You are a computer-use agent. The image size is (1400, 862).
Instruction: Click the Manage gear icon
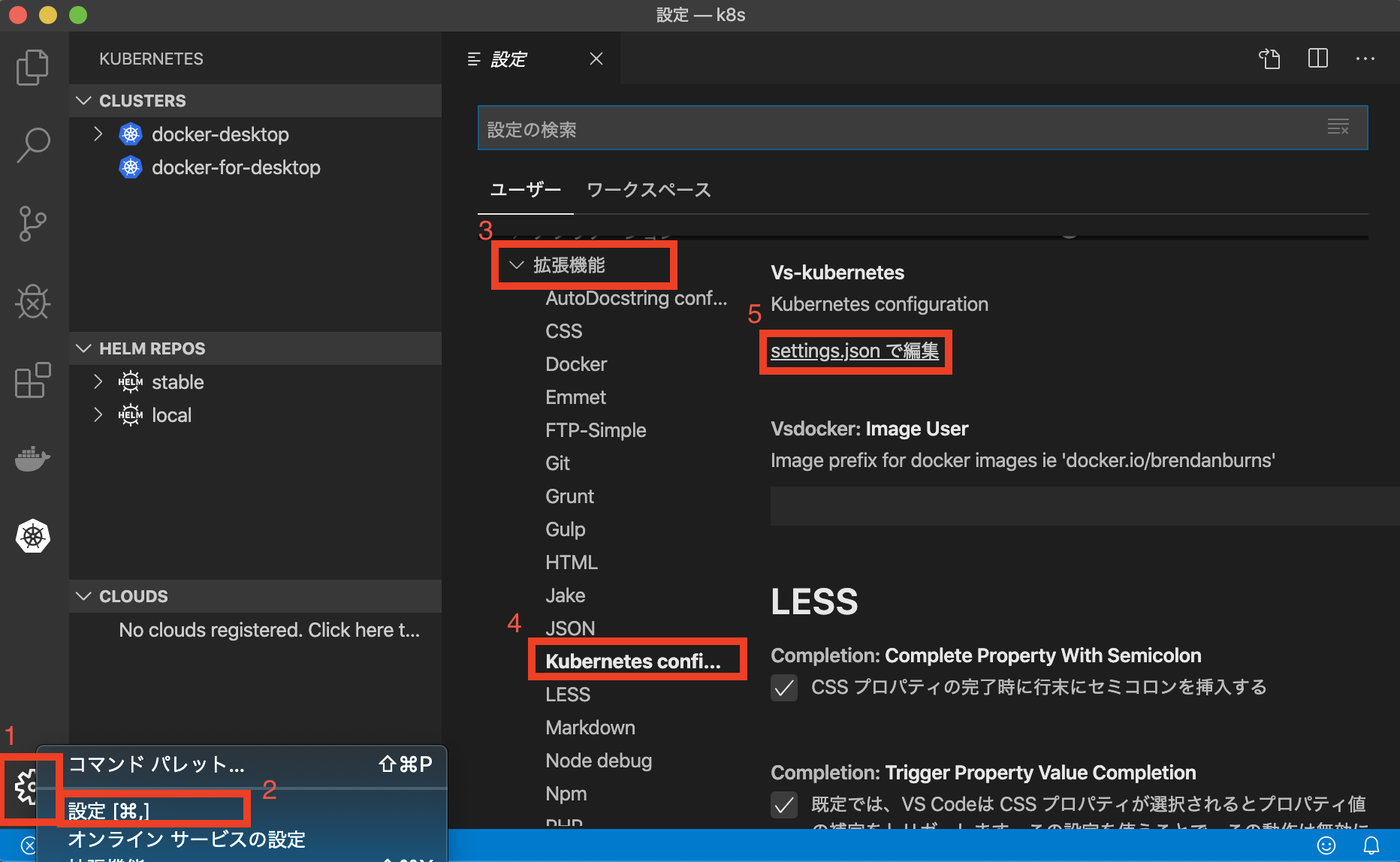pos(30,788)
